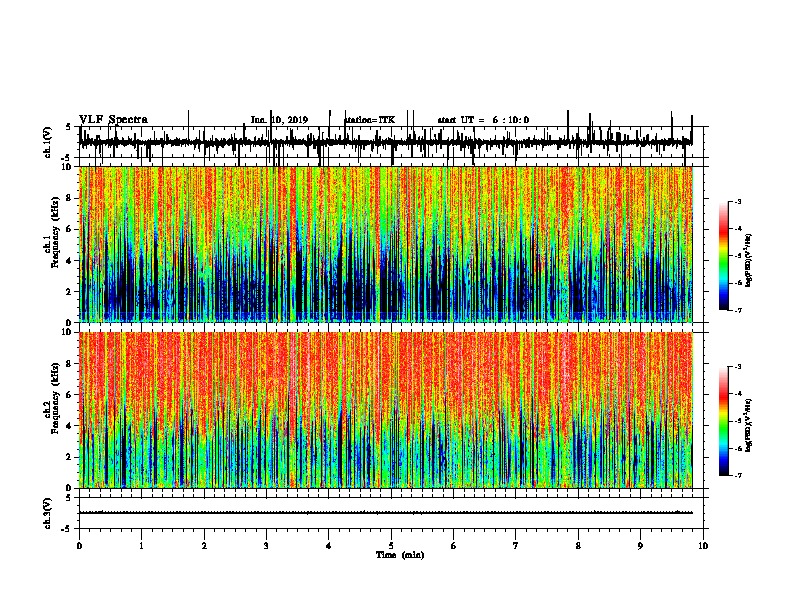Click the "Time (min)" axis title

click(x=400, y=555)
